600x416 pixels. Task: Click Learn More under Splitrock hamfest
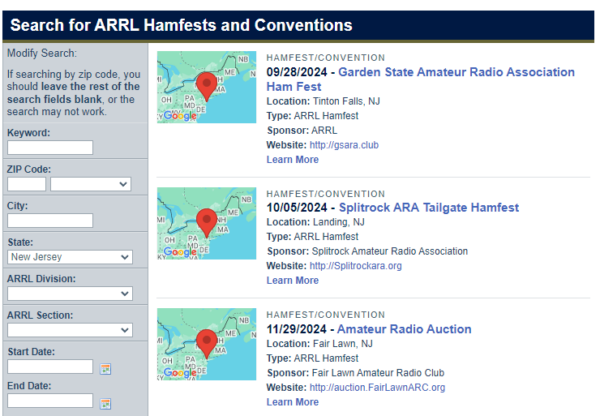[x=292, y=281]
